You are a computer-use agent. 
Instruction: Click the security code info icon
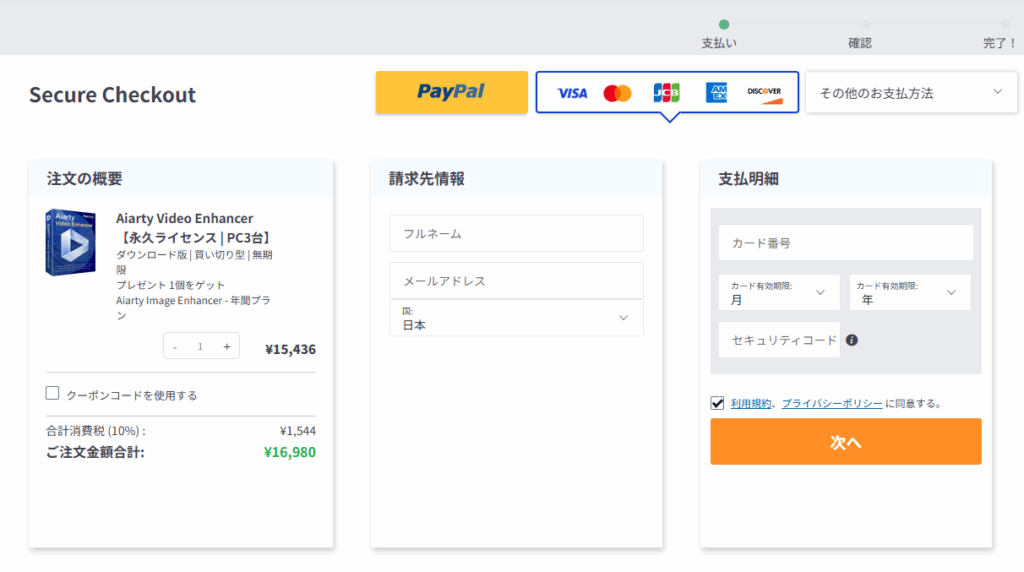pyautogui.click(x=852, y=340)
